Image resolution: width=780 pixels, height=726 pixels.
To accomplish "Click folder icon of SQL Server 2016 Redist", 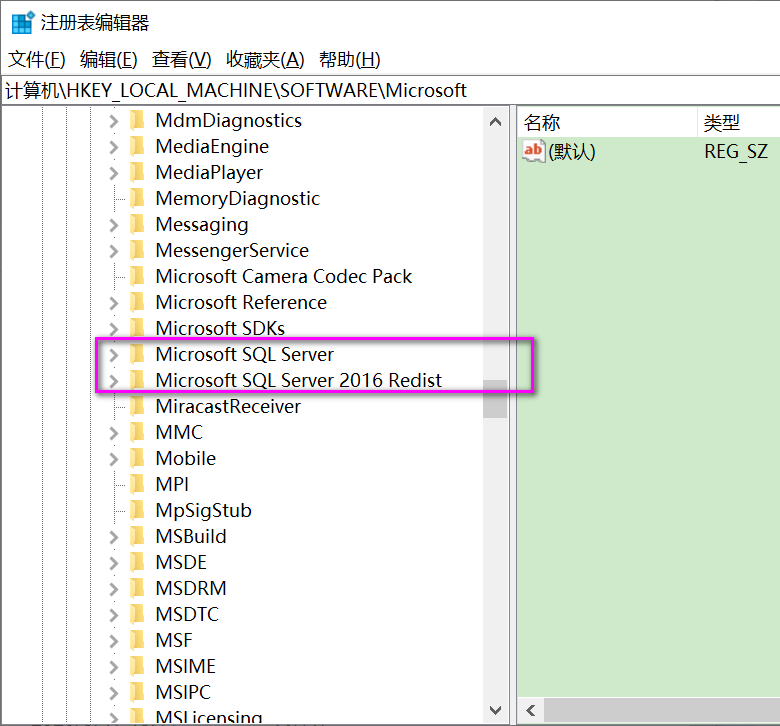I will coord(137,380).
